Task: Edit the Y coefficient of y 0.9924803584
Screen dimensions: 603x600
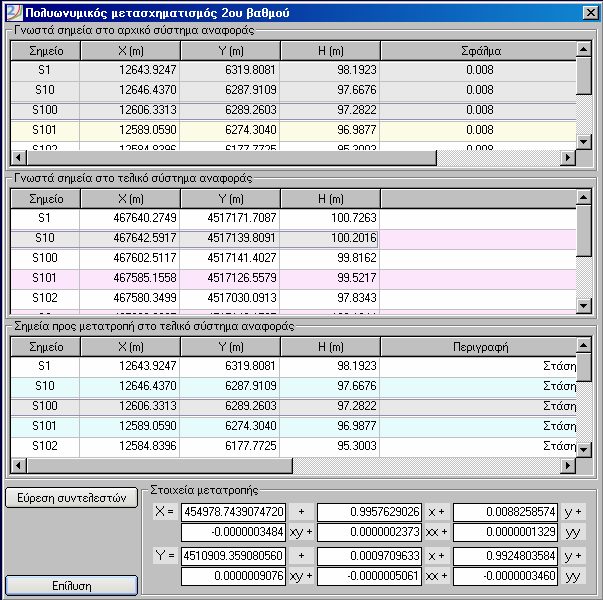Action: point(505,556)
